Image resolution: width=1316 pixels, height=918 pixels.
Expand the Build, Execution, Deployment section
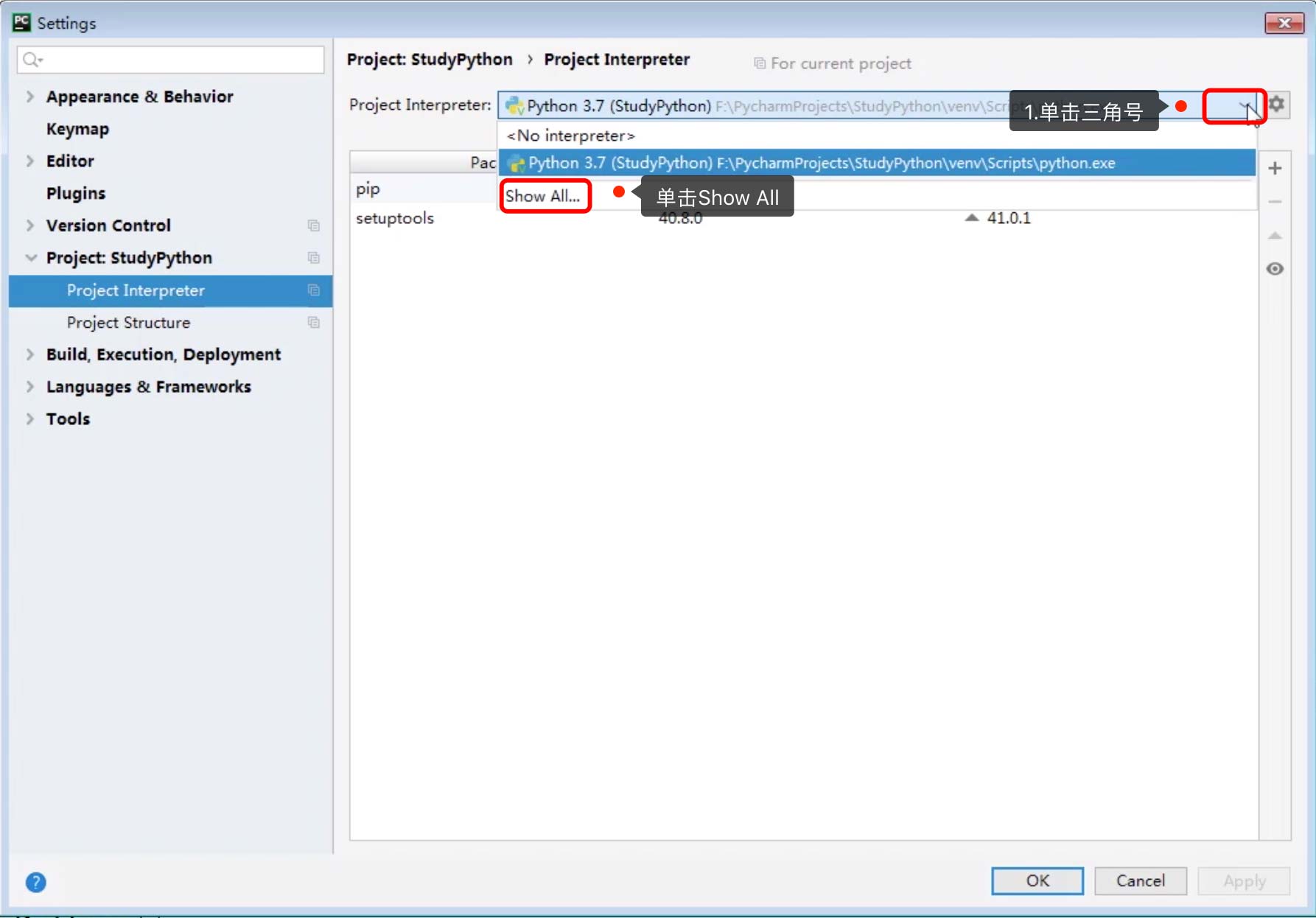coord(30,354)
